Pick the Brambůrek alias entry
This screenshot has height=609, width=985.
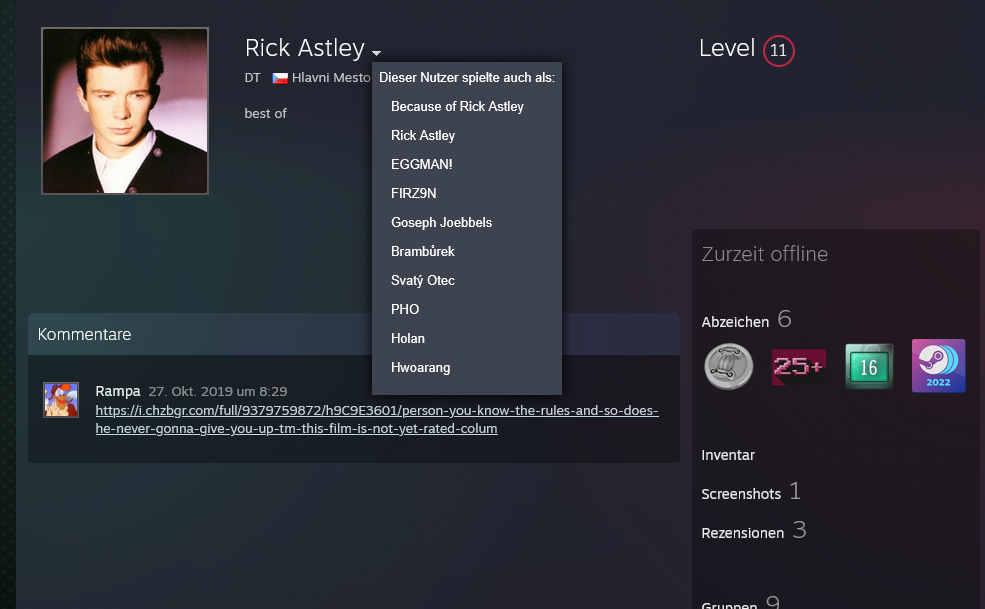click(x=422, y=251)
